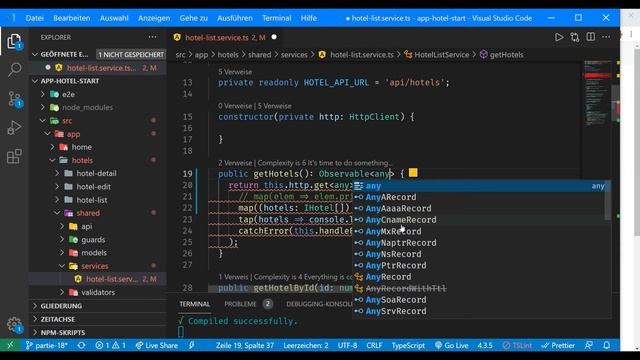Image resolution: width=640 pixels, height=360 pixels.
Task: Click the synchronize changes icon in status bar
Action: 81,345
